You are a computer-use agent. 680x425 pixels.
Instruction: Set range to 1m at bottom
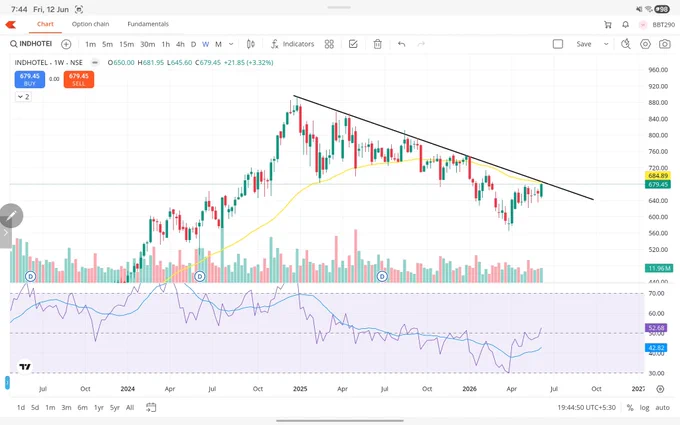coord(50,407)
